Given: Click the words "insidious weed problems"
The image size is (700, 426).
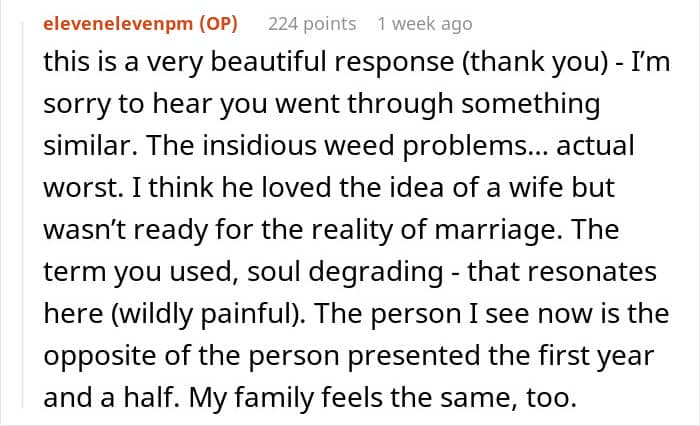Looking at the screenshot, I should pyautogui.click(x=366, y=146).
